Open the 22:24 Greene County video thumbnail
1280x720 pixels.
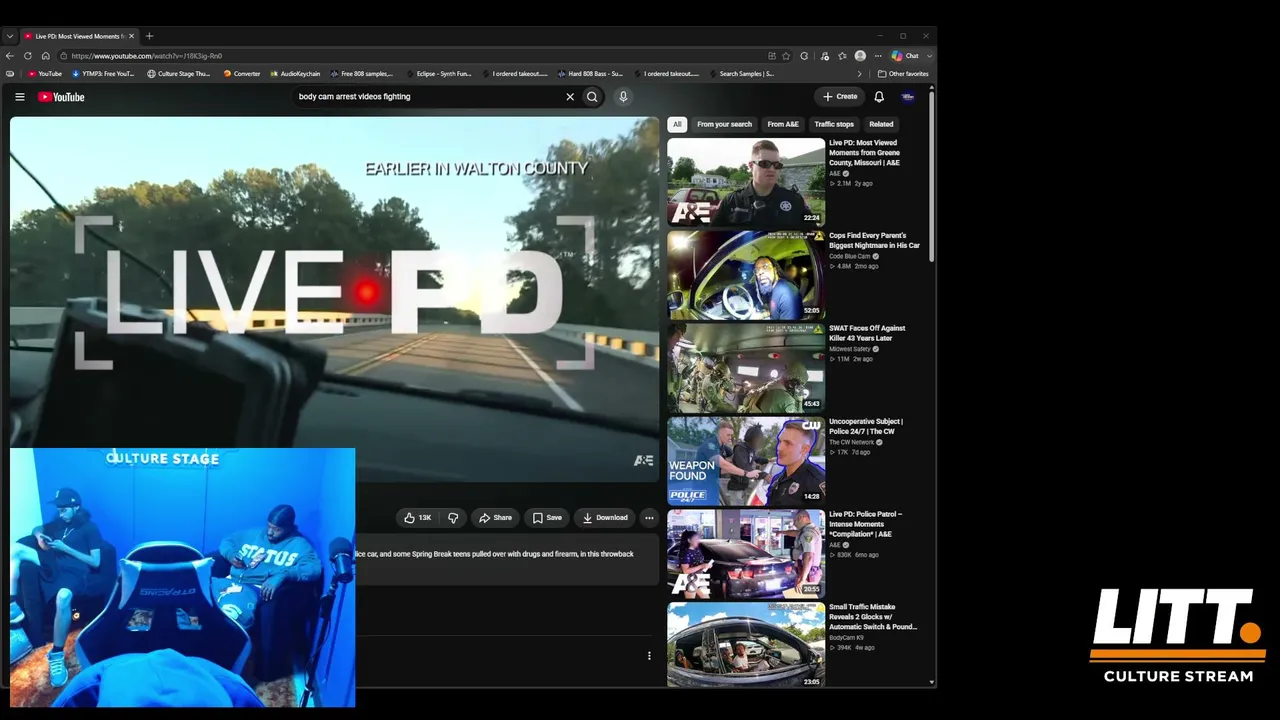pyautogui.click(x=746, y=181)
